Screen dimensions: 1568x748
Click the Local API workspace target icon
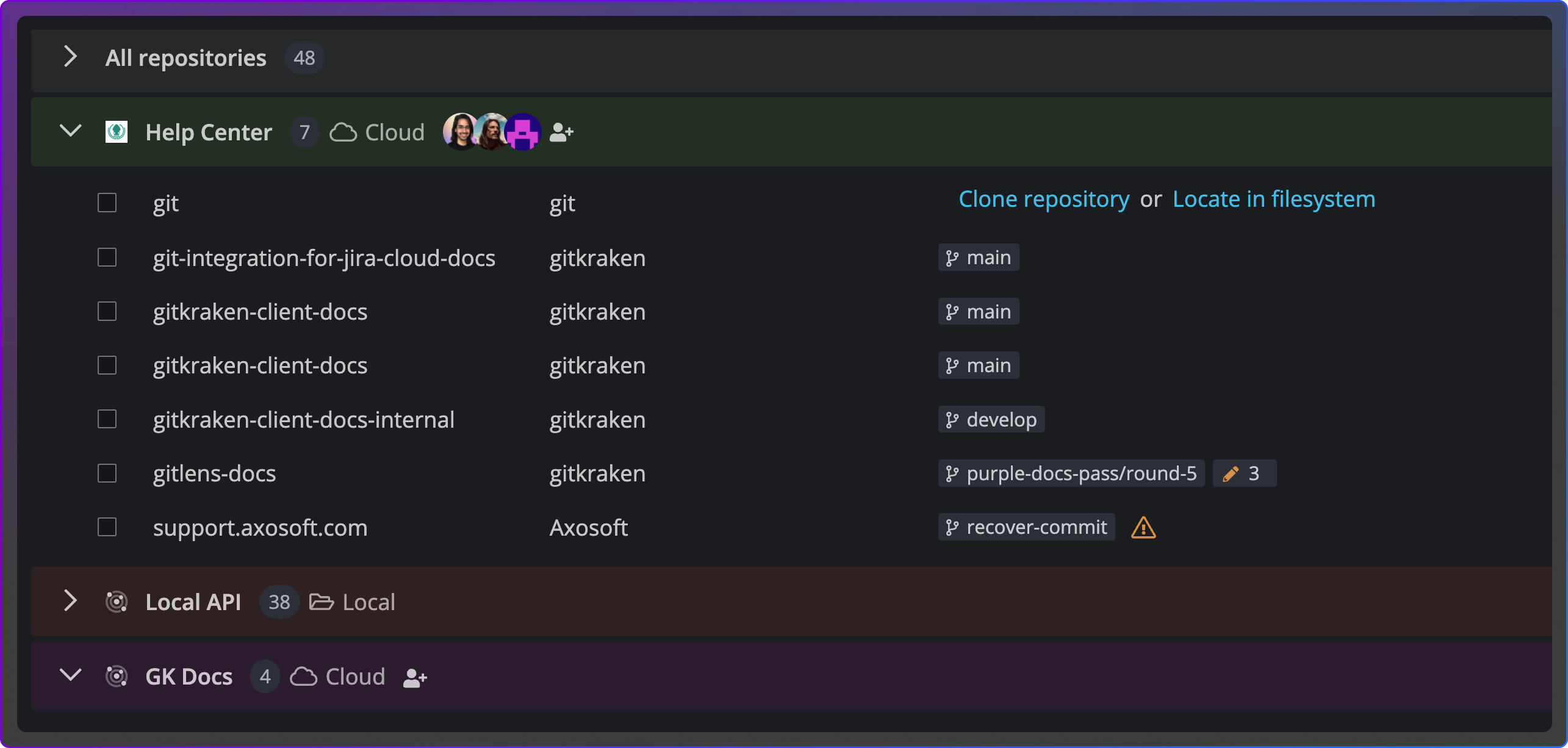[117, 602]
